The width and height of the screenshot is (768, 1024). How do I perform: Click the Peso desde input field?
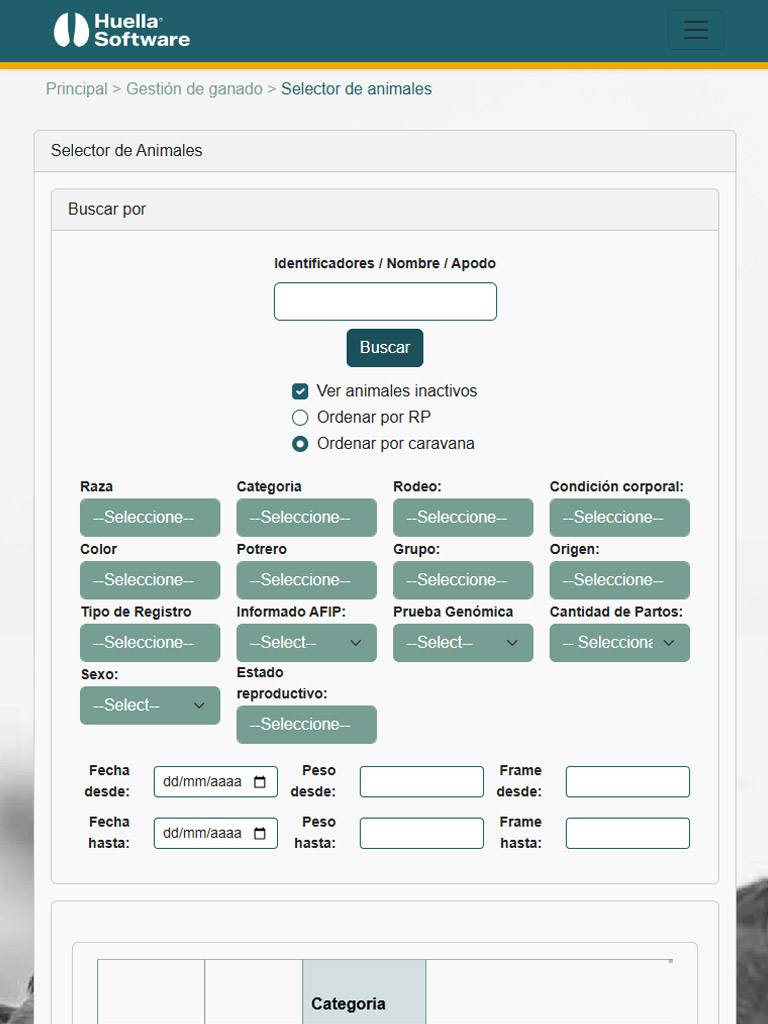click(422, 782)
